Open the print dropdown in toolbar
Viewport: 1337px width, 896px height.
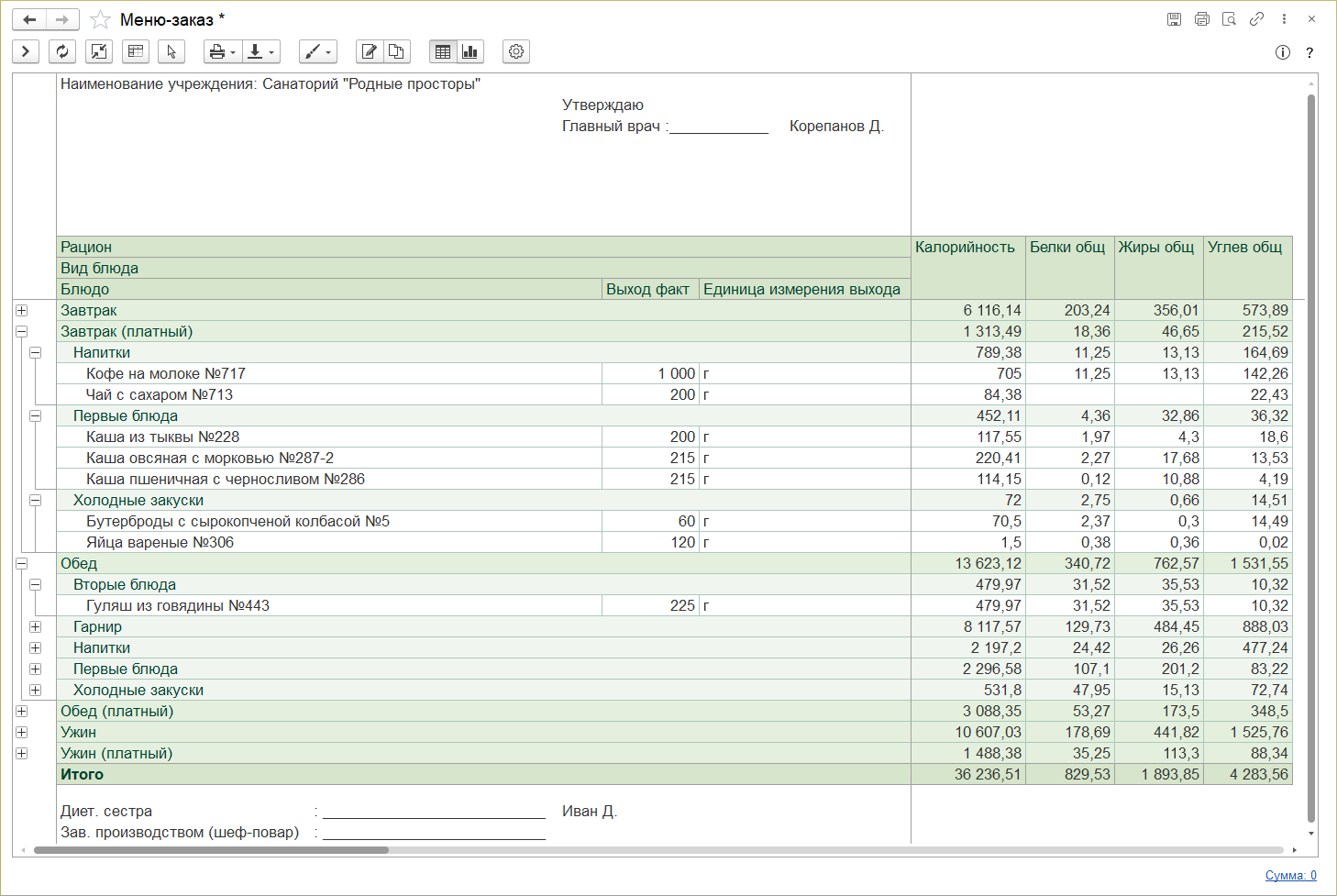pos(222,51)
